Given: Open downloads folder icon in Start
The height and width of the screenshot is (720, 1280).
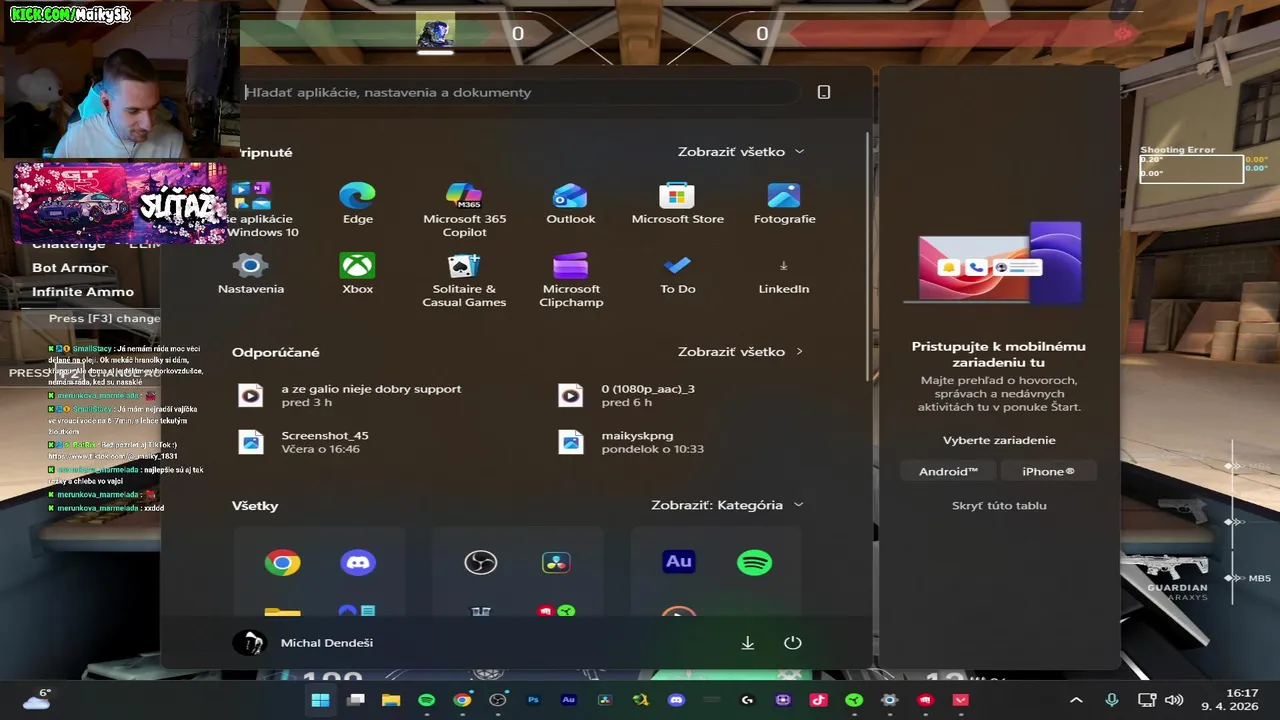Looking at the screenshot, I should pos(747,643).
